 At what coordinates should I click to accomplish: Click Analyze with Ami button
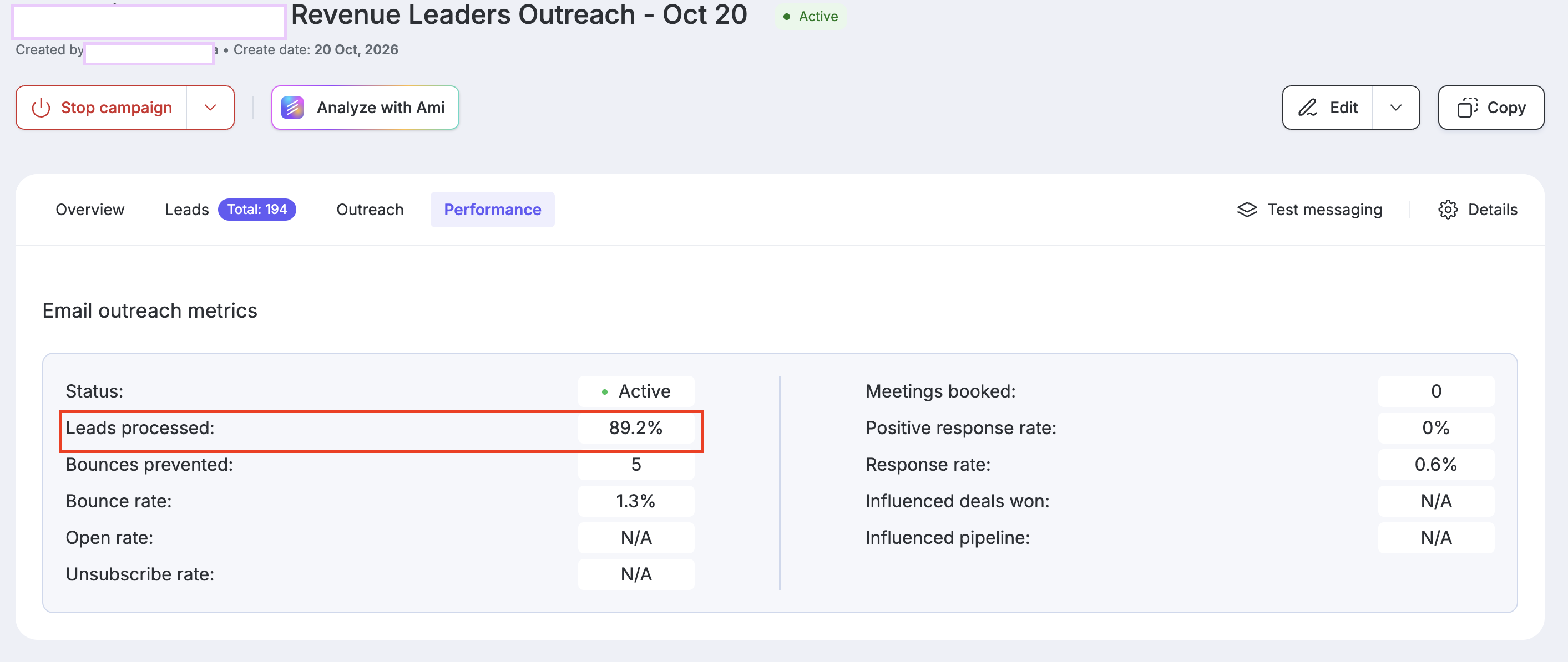[x=365, y=108]
